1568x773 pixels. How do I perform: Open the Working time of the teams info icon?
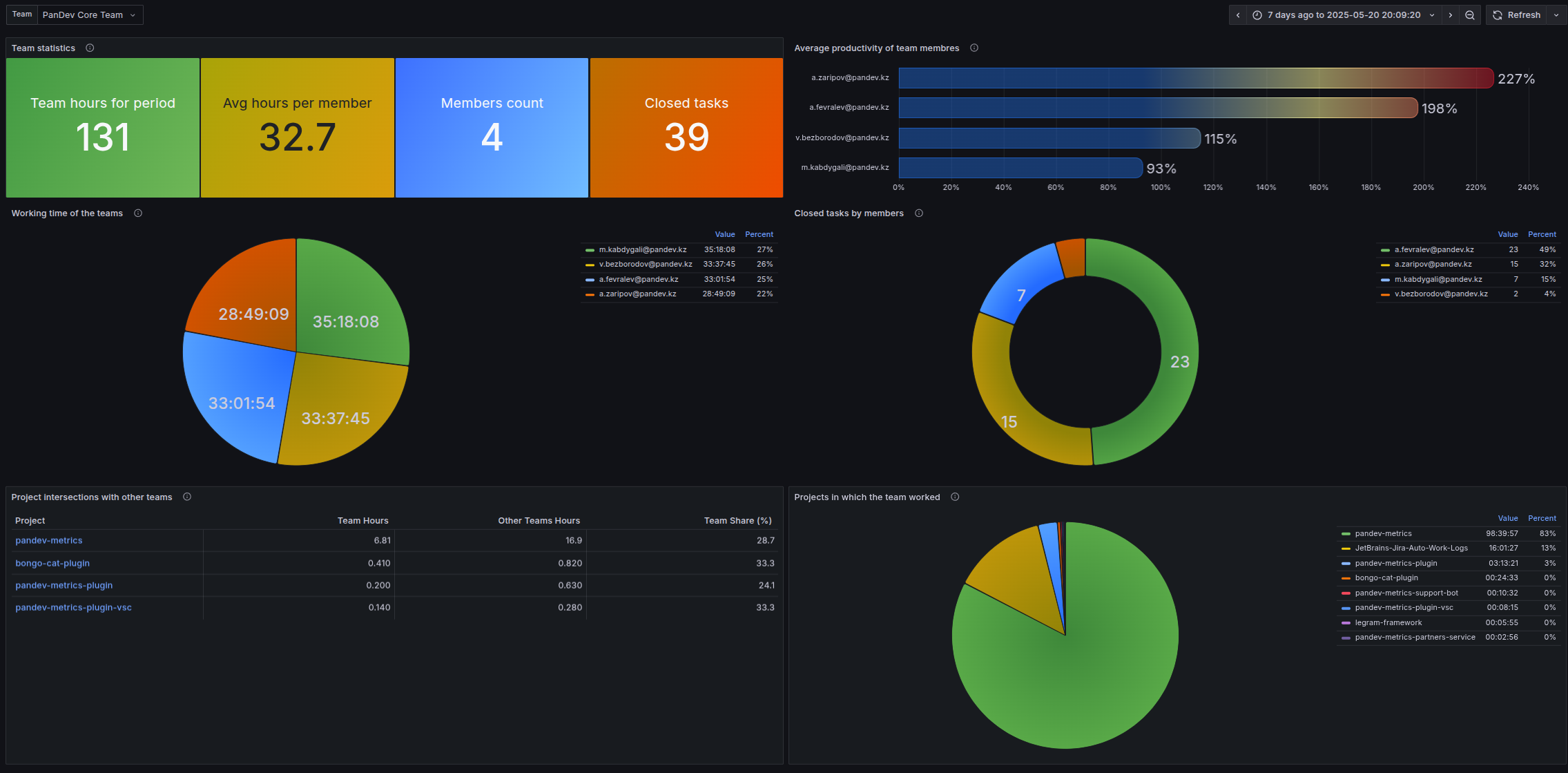138,213
